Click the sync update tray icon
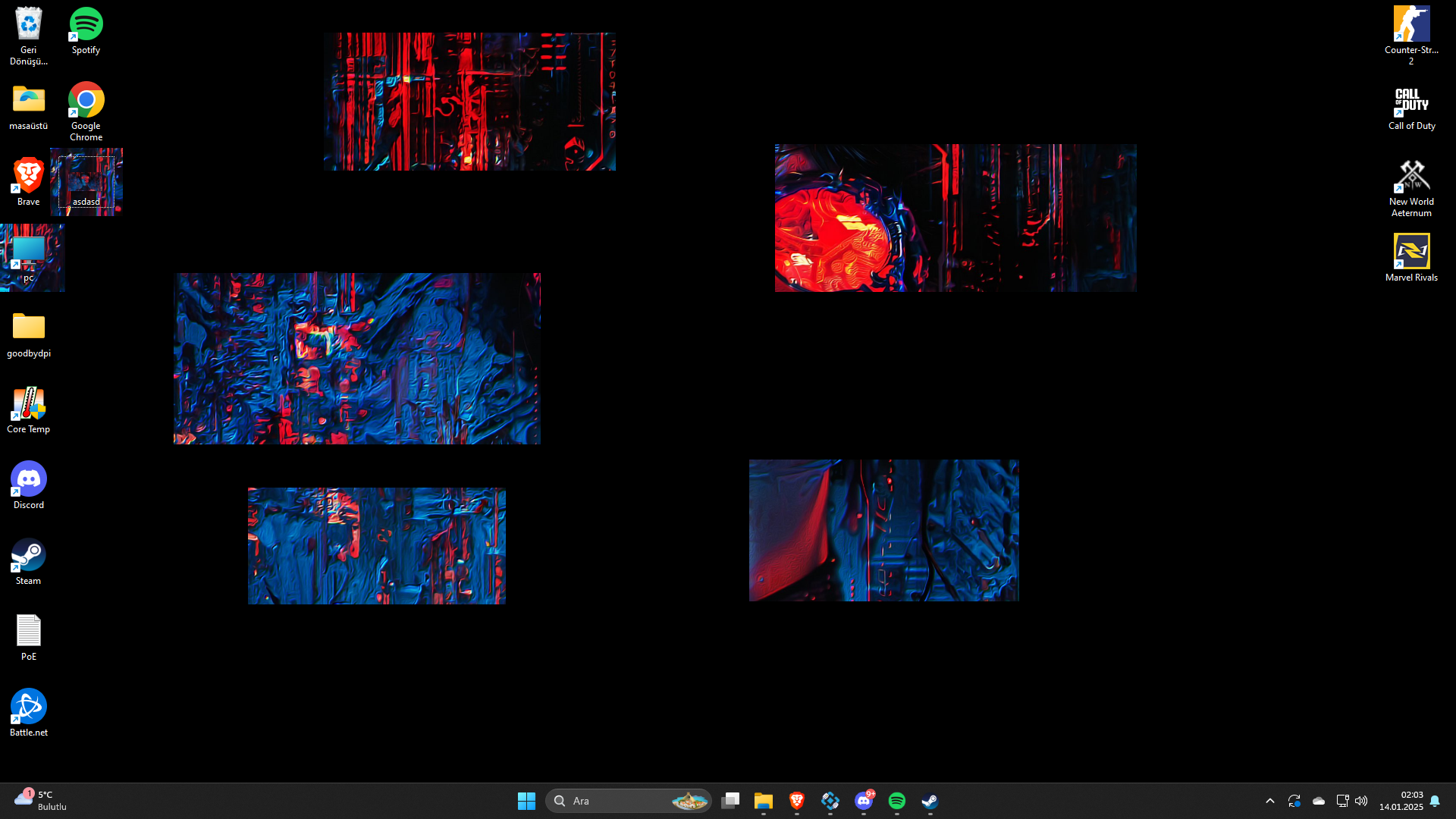Screen dimensions: 1456x819 [1294, 801]
